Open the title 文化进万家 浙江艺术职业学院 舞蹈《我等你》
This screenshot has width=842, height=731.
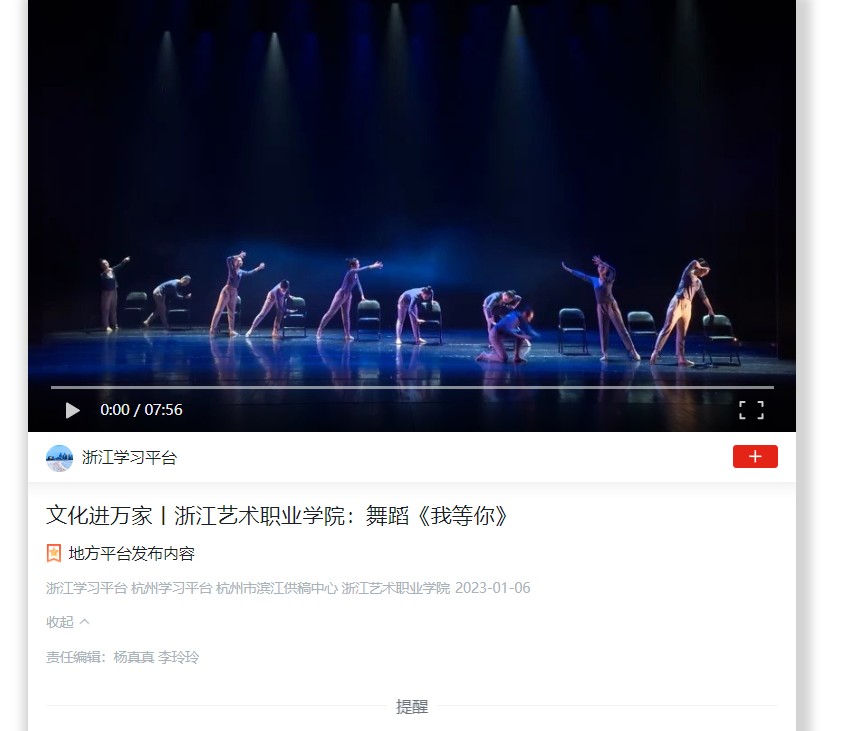tap(277, 516)
